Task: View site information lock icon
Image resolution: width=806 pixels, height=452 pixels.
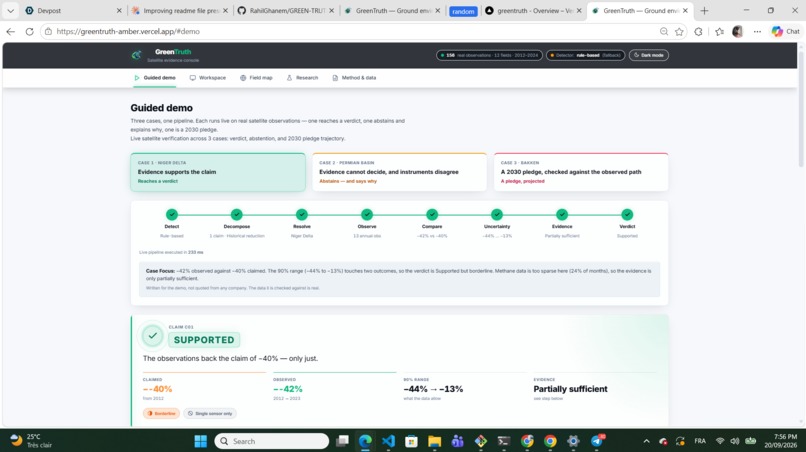Action: [x=48, y=31]
